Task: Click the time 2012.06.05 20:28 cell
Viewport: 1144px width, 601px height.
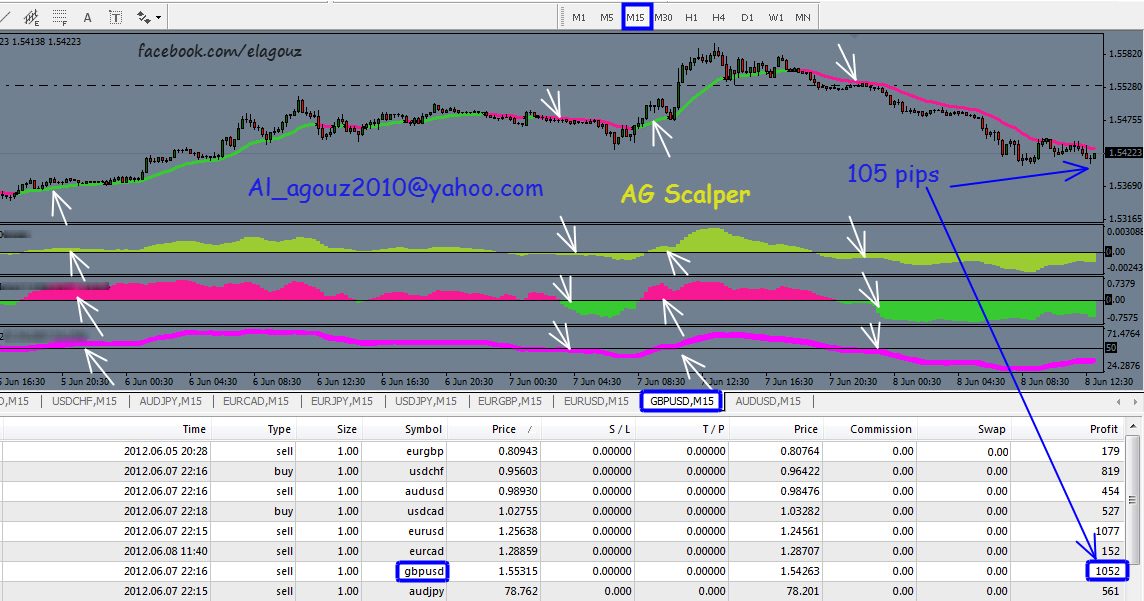Action: [165, 451]
